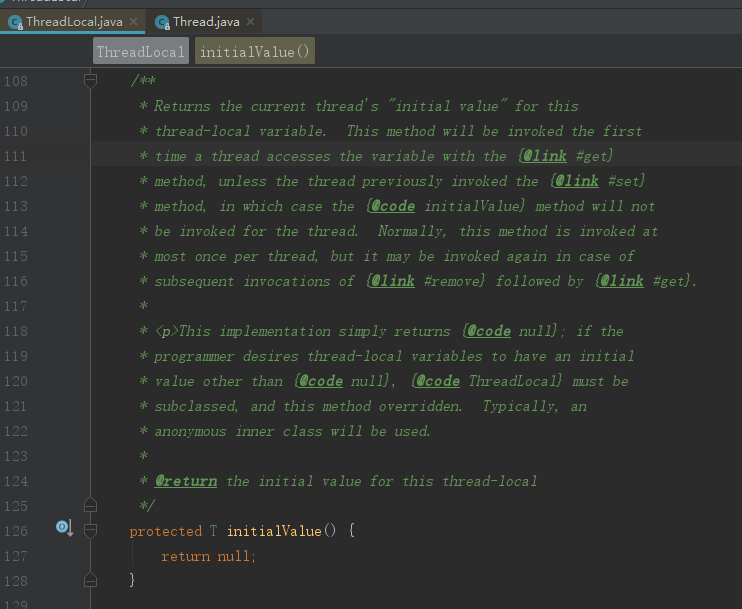Viewport: 742px width, 609px height.
Task: Fold the method closing brace at line 128
Action: click(90, 580)
